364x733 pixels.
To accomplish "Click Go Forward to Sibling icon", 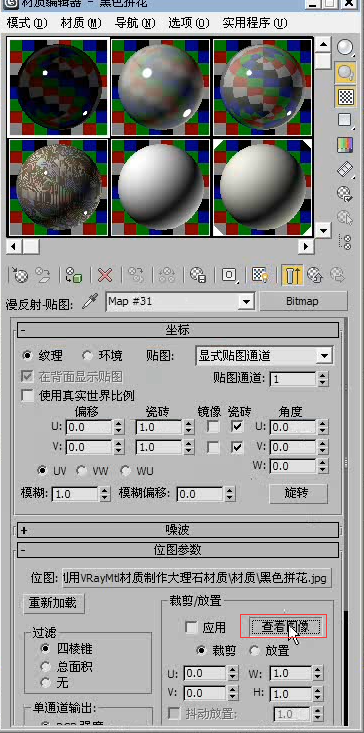I will pyautogui.click(x=337, y=274).
